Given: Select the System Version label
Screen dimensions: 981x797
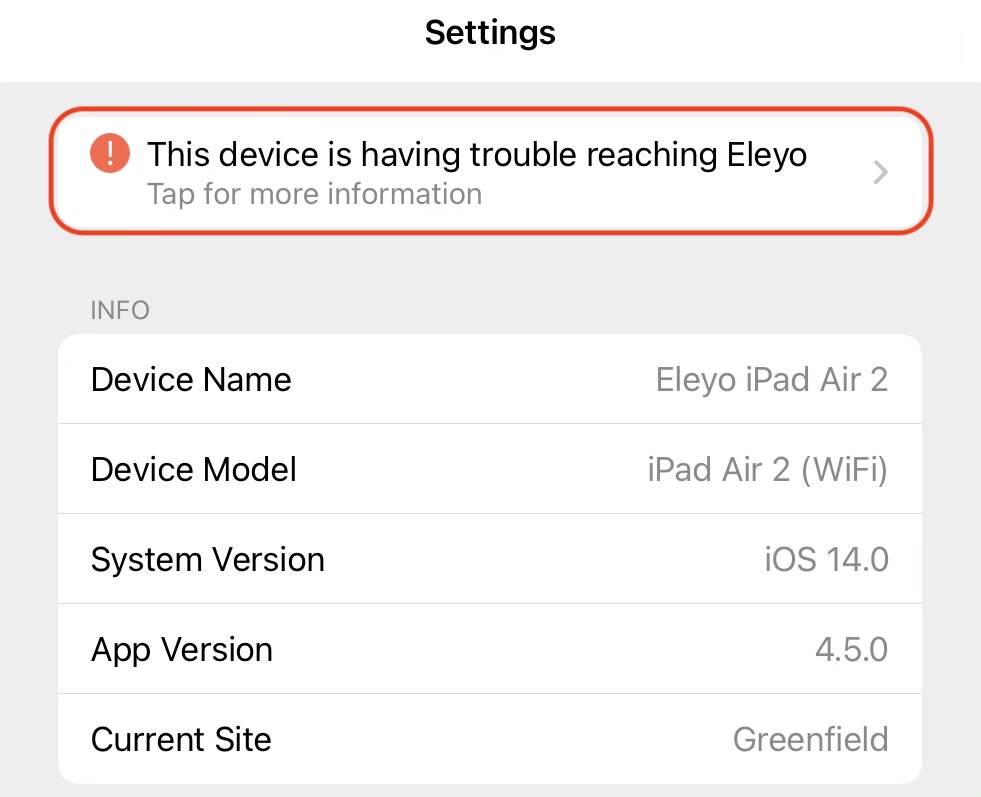Looking at the screenshot, I should (208, 559).
